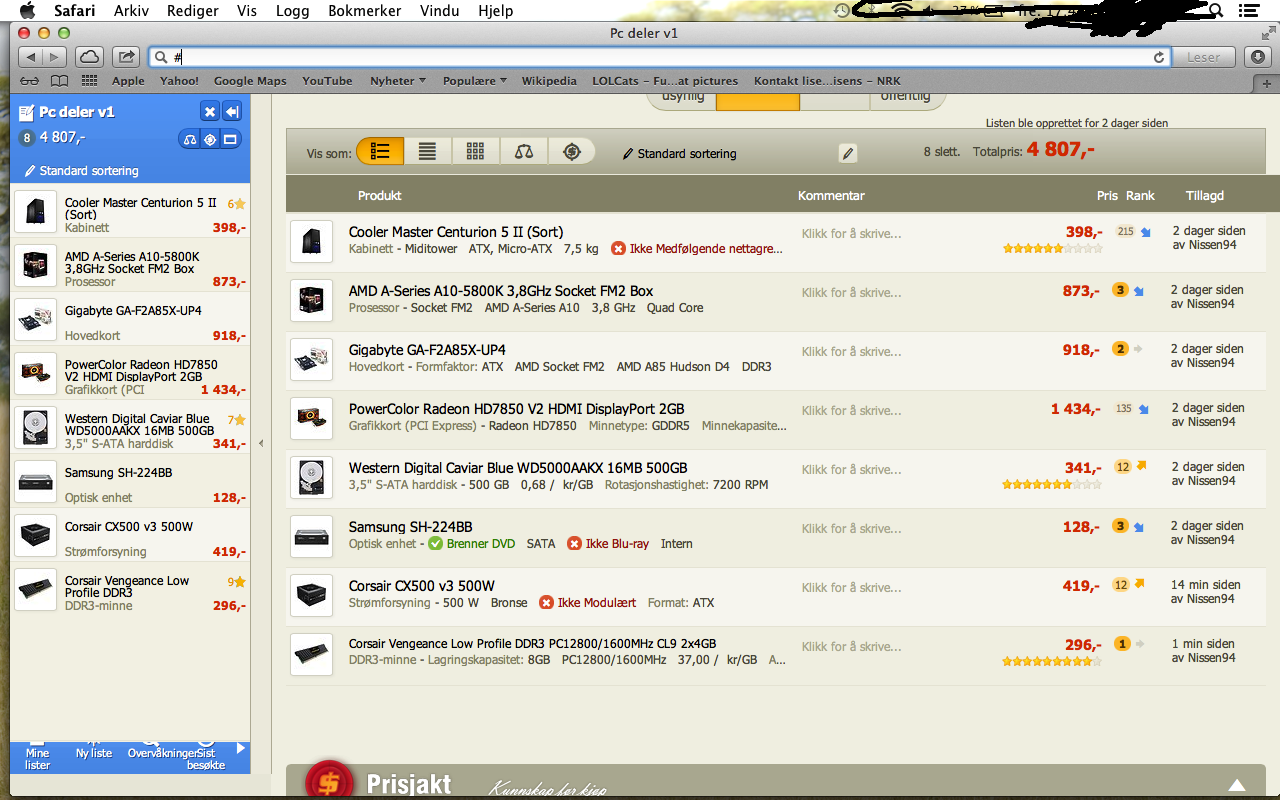Click the orange trend arrow on the Western Digital row
Viewport: 1280px width, 800px height.
click(1140, 466)
